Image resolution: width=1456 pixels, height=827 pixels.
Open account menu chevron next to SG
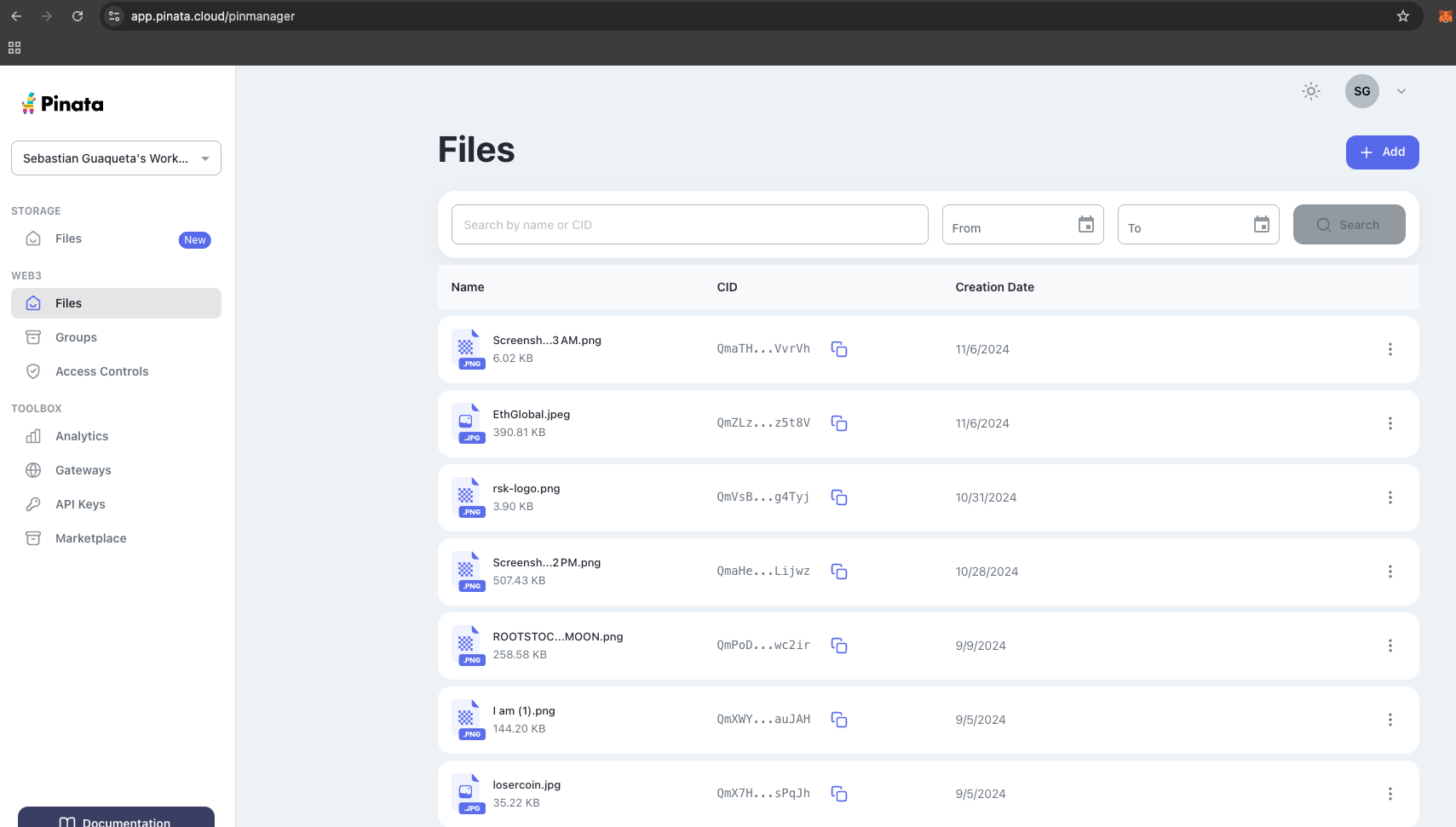[1401, 91]
